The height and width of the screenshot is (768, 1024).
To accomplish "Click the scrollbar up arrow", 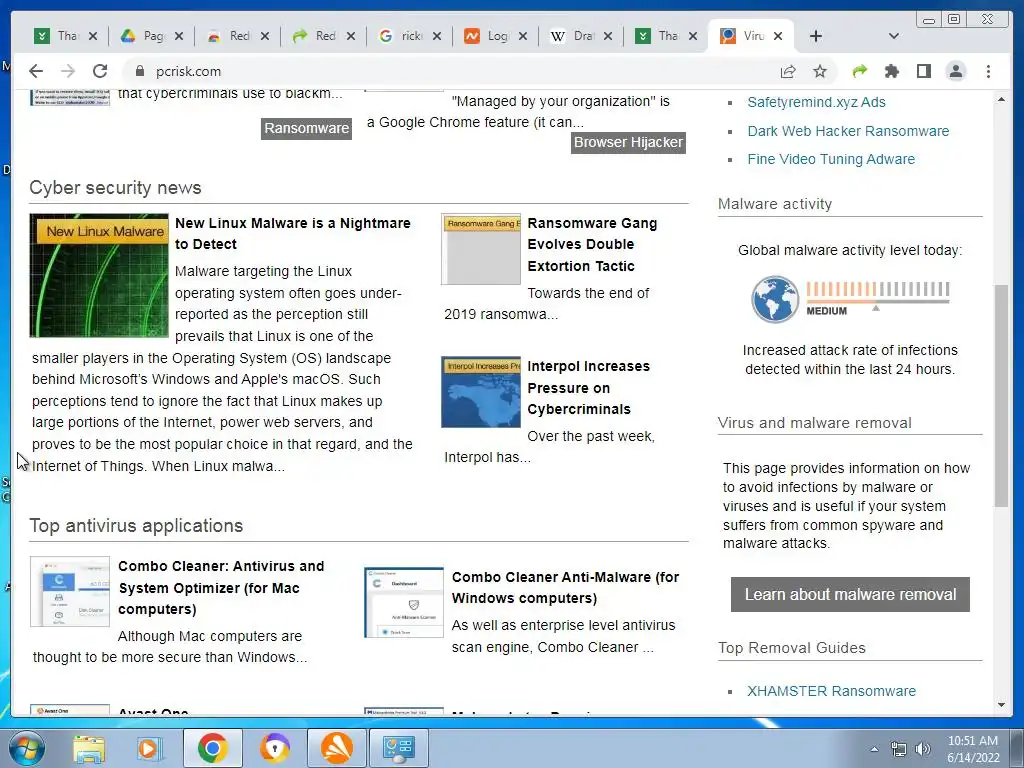I will 1001,100.
